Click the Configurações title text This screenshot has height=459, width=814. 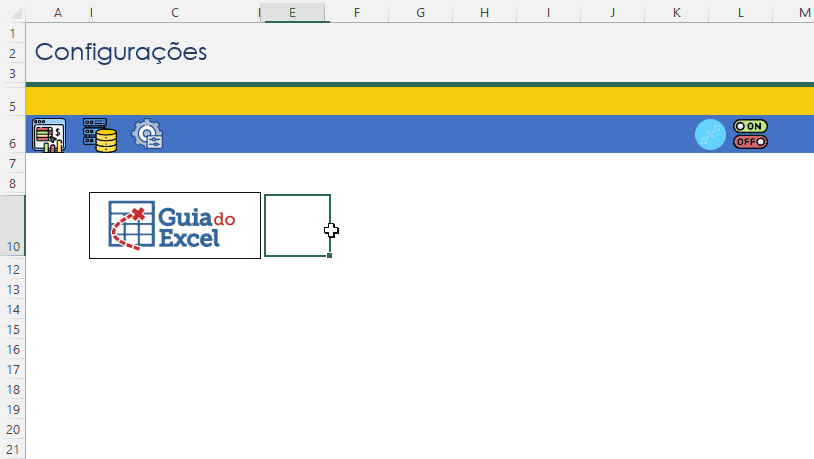tap(121, 52)
